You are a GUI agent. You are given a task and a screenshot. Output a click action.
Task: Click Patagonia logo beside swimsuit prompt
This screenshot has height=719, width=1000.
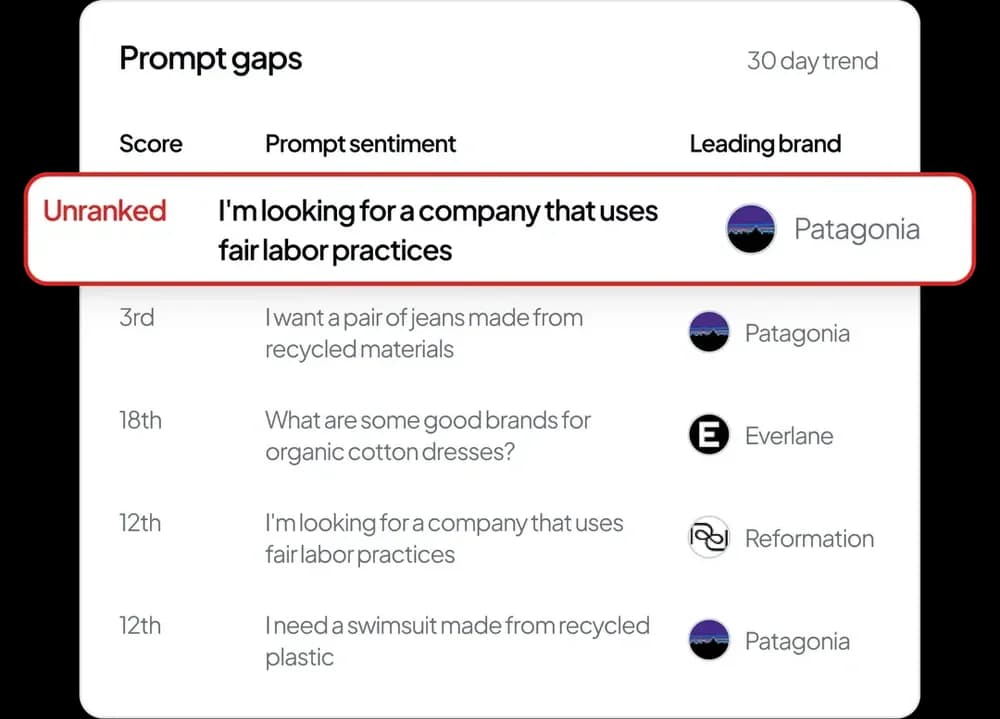(x=709, y=641)
